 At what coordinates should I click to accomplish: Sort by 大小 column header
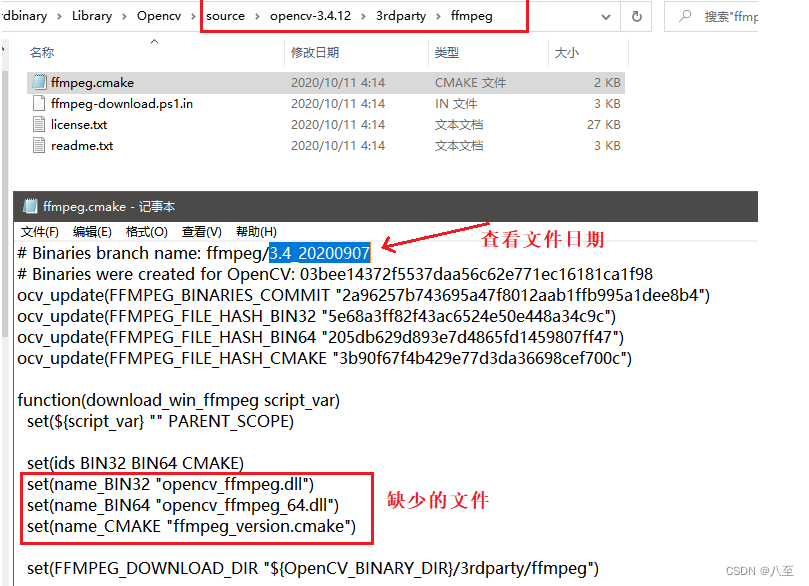(567, 53)
